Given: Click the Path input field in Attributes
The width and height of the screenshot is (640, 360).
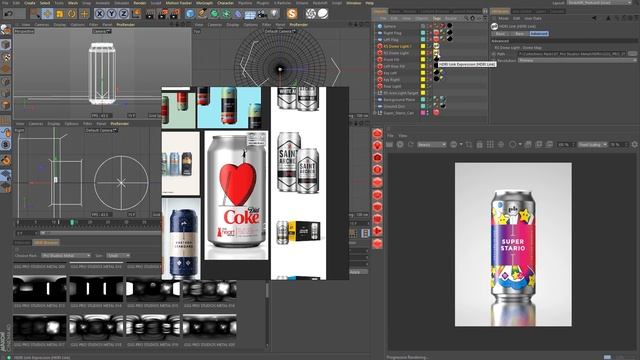Looking at the screenshot, I should 573,53.
